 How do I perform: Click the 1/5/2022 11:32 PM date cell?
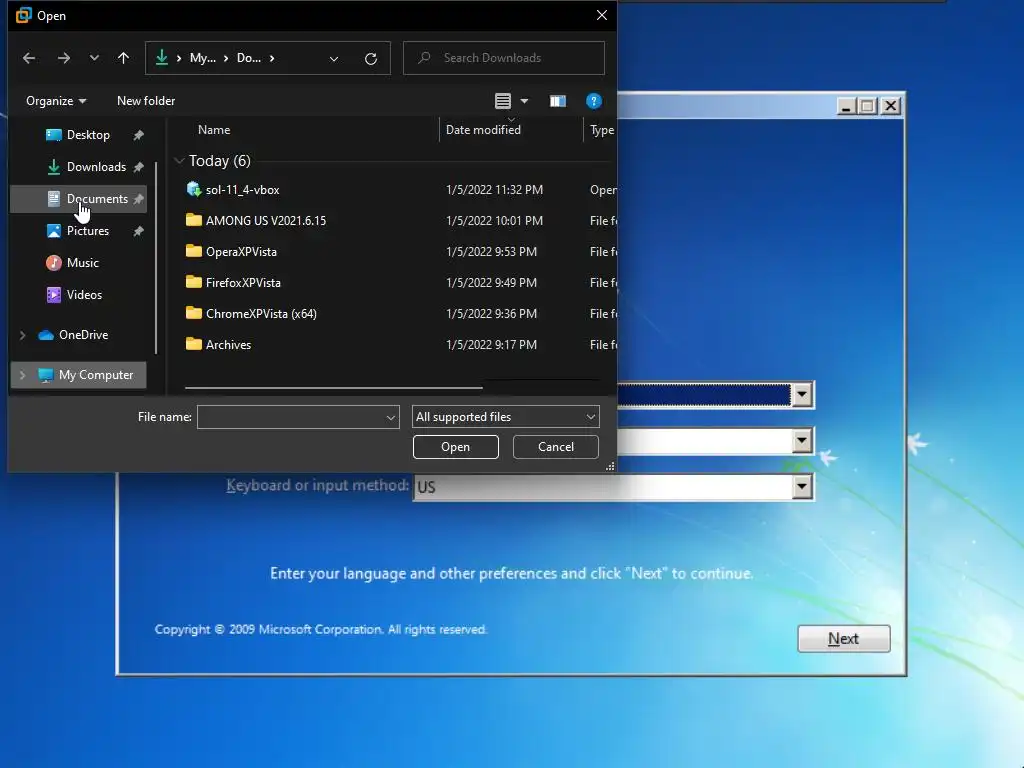pyautogui.click(x=494, y=189)
